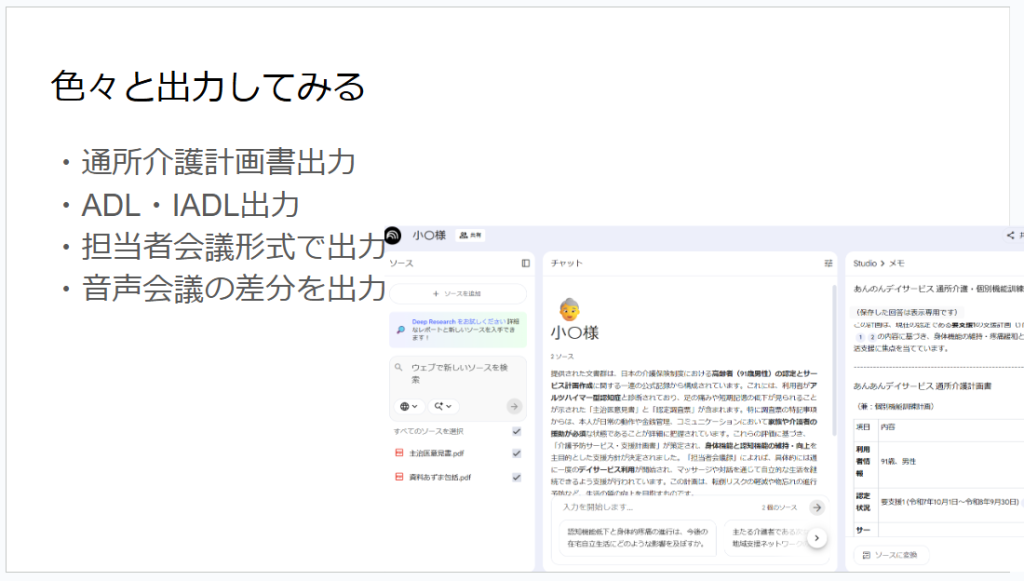This screenshot has width=1024, height=581.
Task: Open the search mode dropdown beside globe
Action: pyautogui.click(x=441, y=406)
